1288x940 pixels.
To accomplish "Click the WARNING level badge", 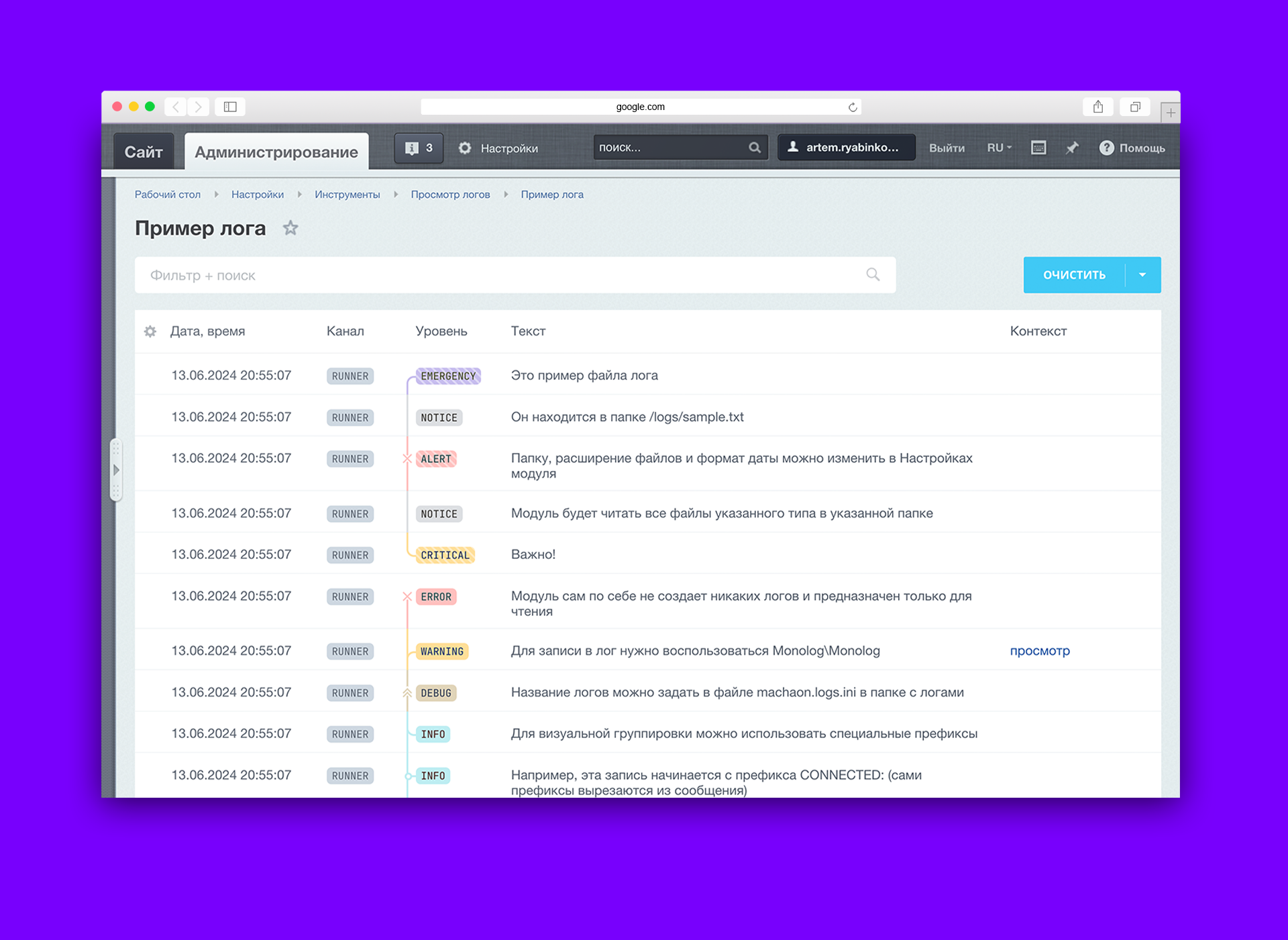I will pos(442,651).
